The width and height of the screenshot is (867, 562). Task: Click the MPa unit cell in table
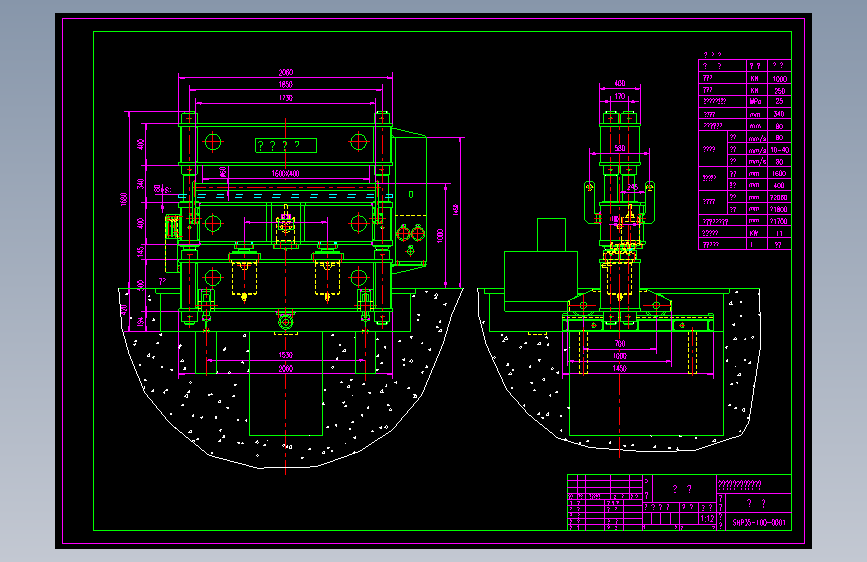click(755, 102)
